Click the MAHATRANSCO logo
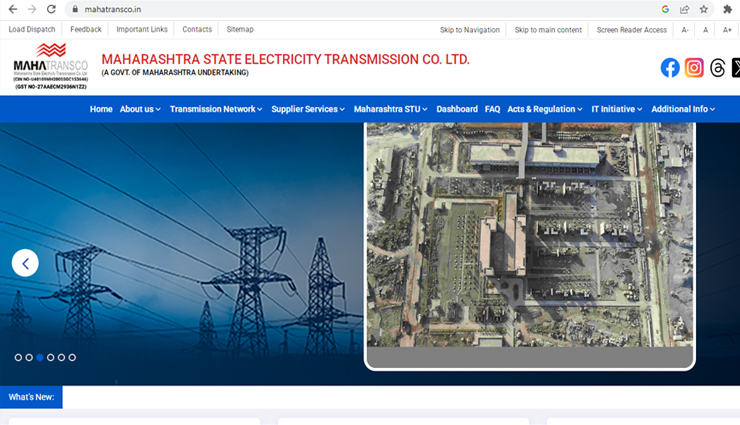 (x=50, y=66)
